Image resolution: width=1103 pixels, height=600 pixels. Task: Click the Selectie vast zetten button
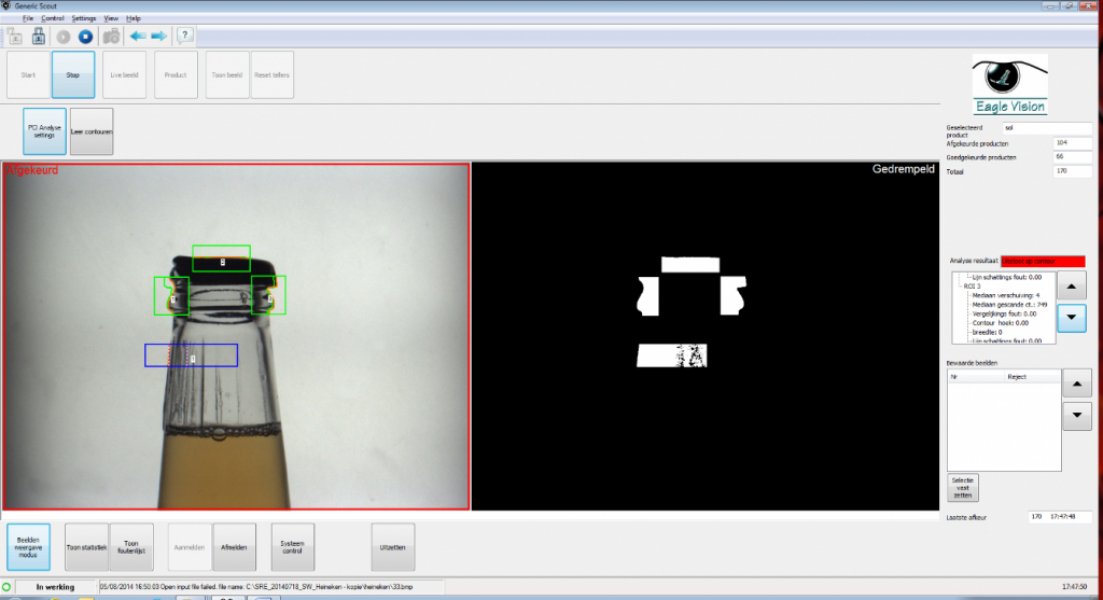(x=963, y=487)
